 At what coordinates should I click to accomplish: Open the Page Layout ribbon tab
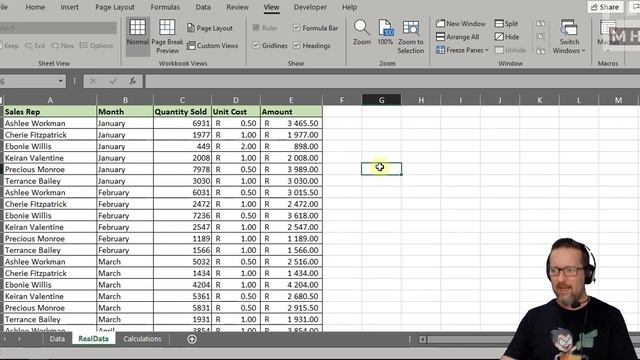[x=115, y=7]
